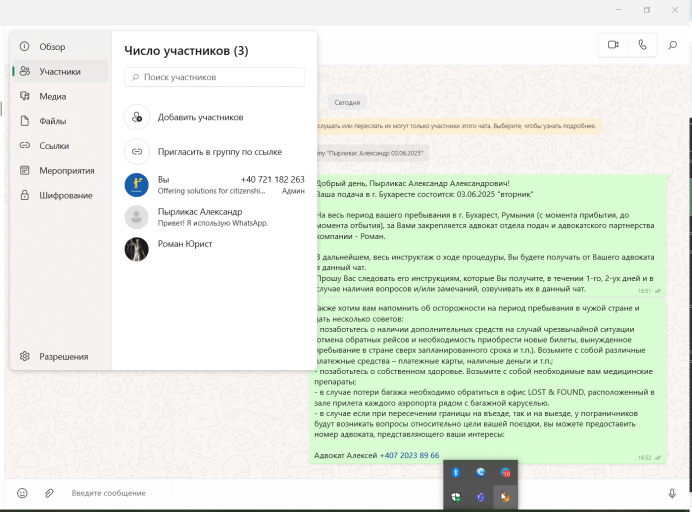The height and width of the screenshot is (512, 692).
Task: Start a video call
Action: pos(613,45)
